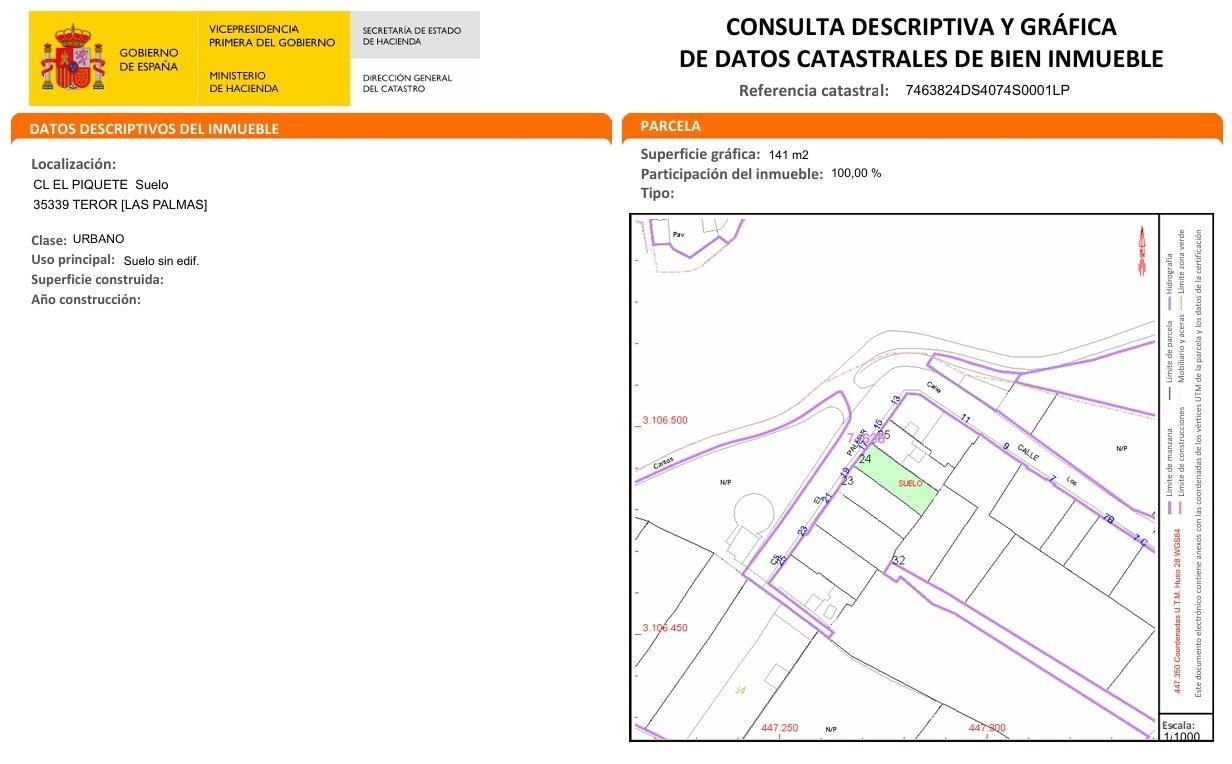Click Dirección General del Catastro text

tap(407, 83)
